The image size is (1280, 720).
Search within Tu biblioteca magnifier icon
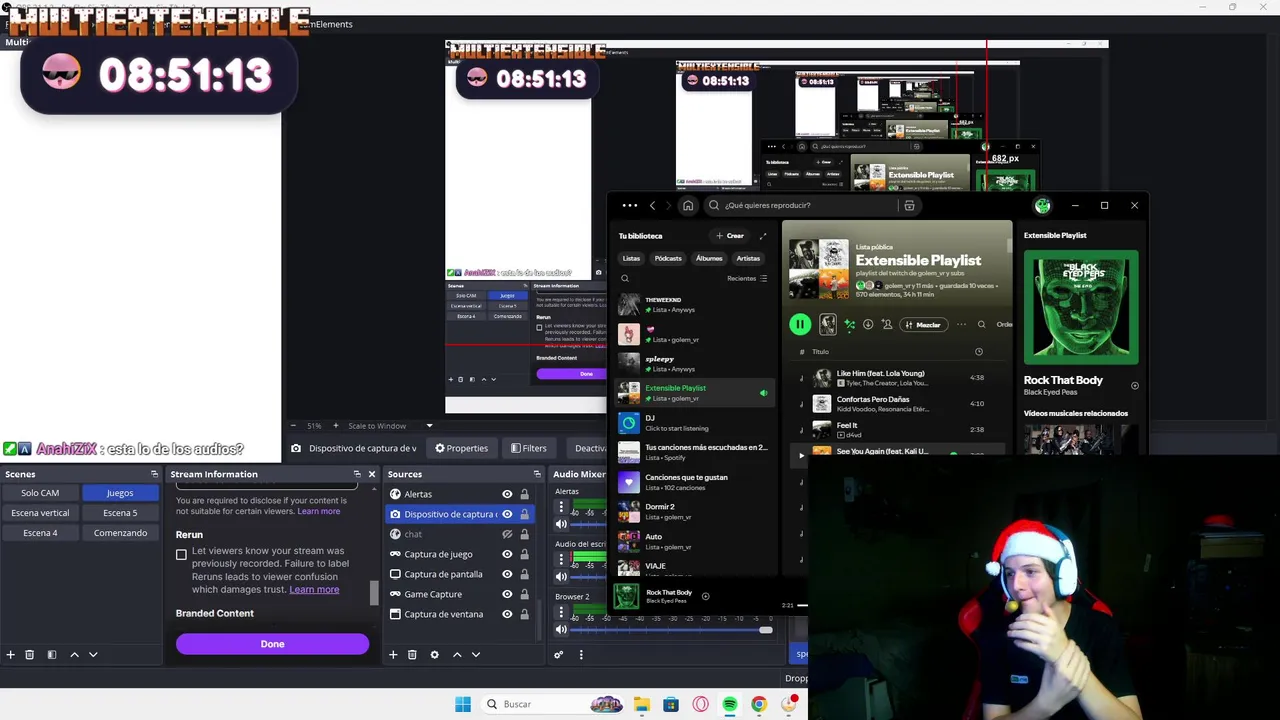tap(625, 279)
